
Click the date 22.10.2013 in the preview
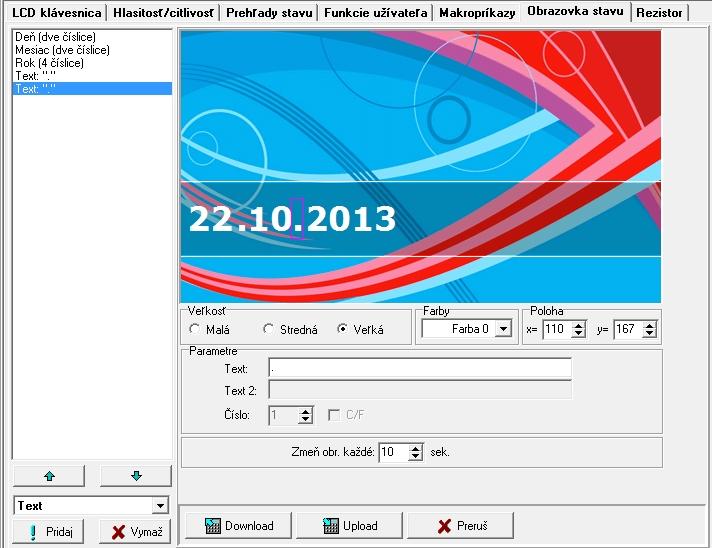coord(292,219)
